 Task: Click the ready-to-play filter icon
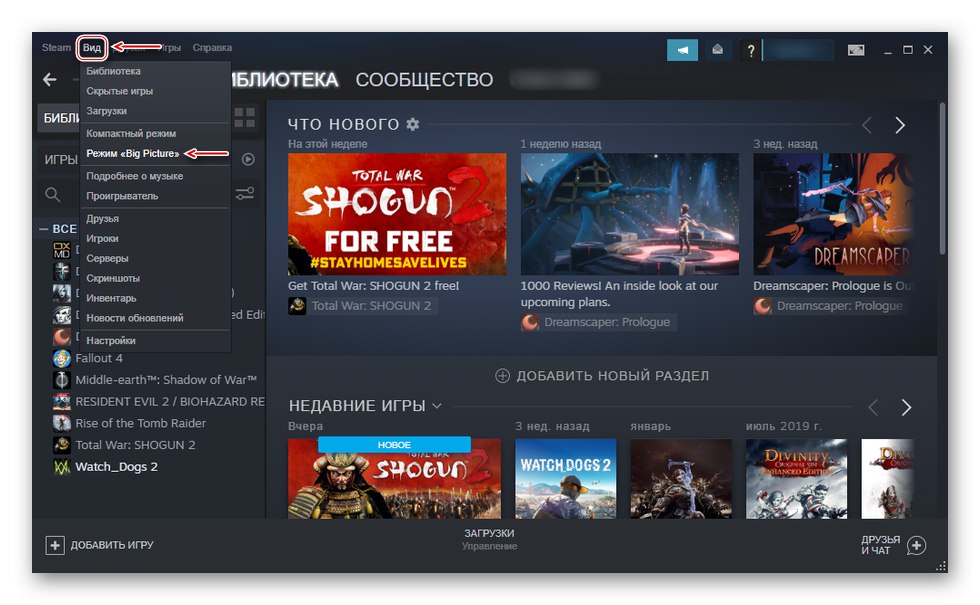pyautogui.click(x=248, y=159)
